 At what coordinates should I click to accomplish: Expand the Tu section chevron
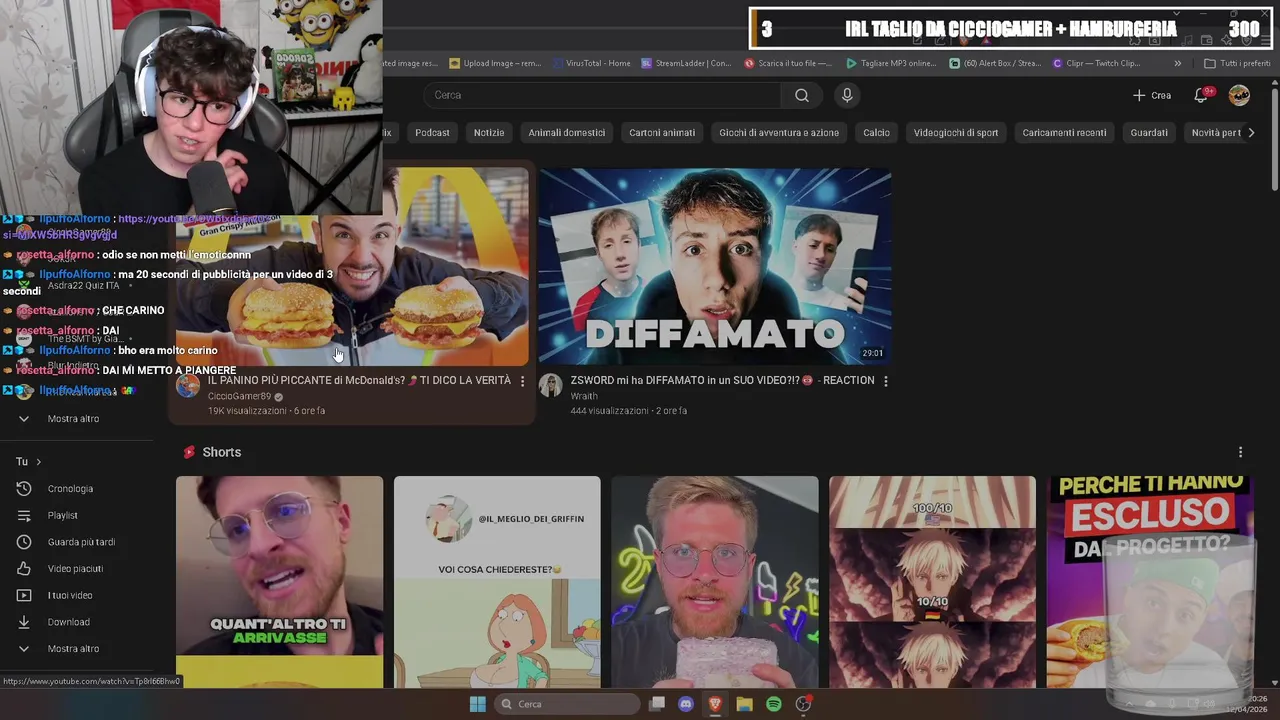click(x=38, y=462)
